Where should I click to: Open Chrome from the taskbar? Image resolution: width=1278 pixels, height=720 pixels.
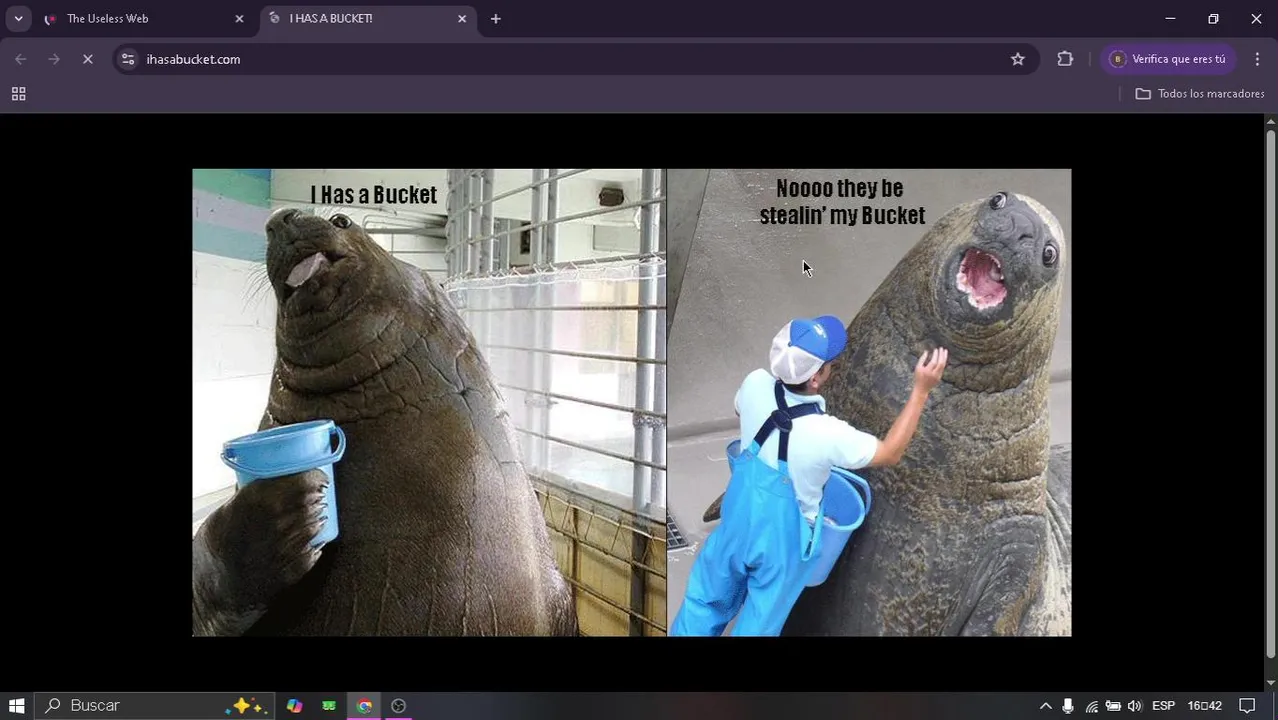[x=364, y=706]
